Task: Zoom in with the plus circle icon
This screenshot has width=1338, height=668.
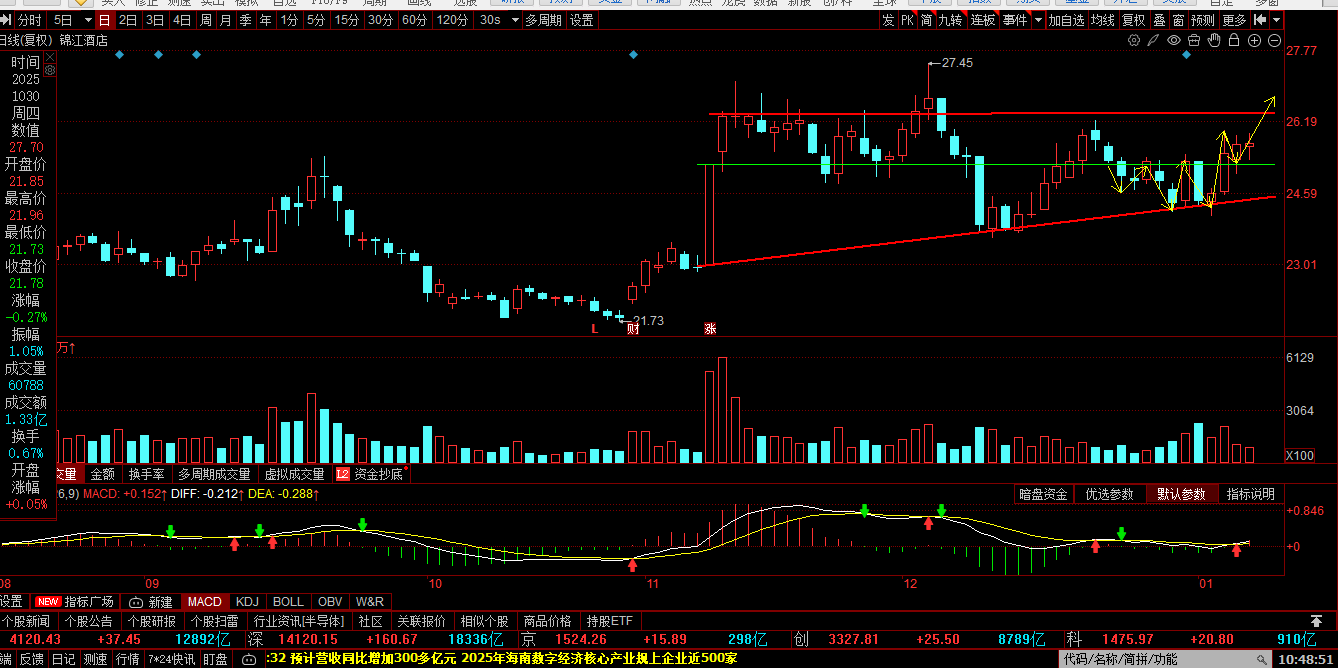Action: [x=1254, y=40]
